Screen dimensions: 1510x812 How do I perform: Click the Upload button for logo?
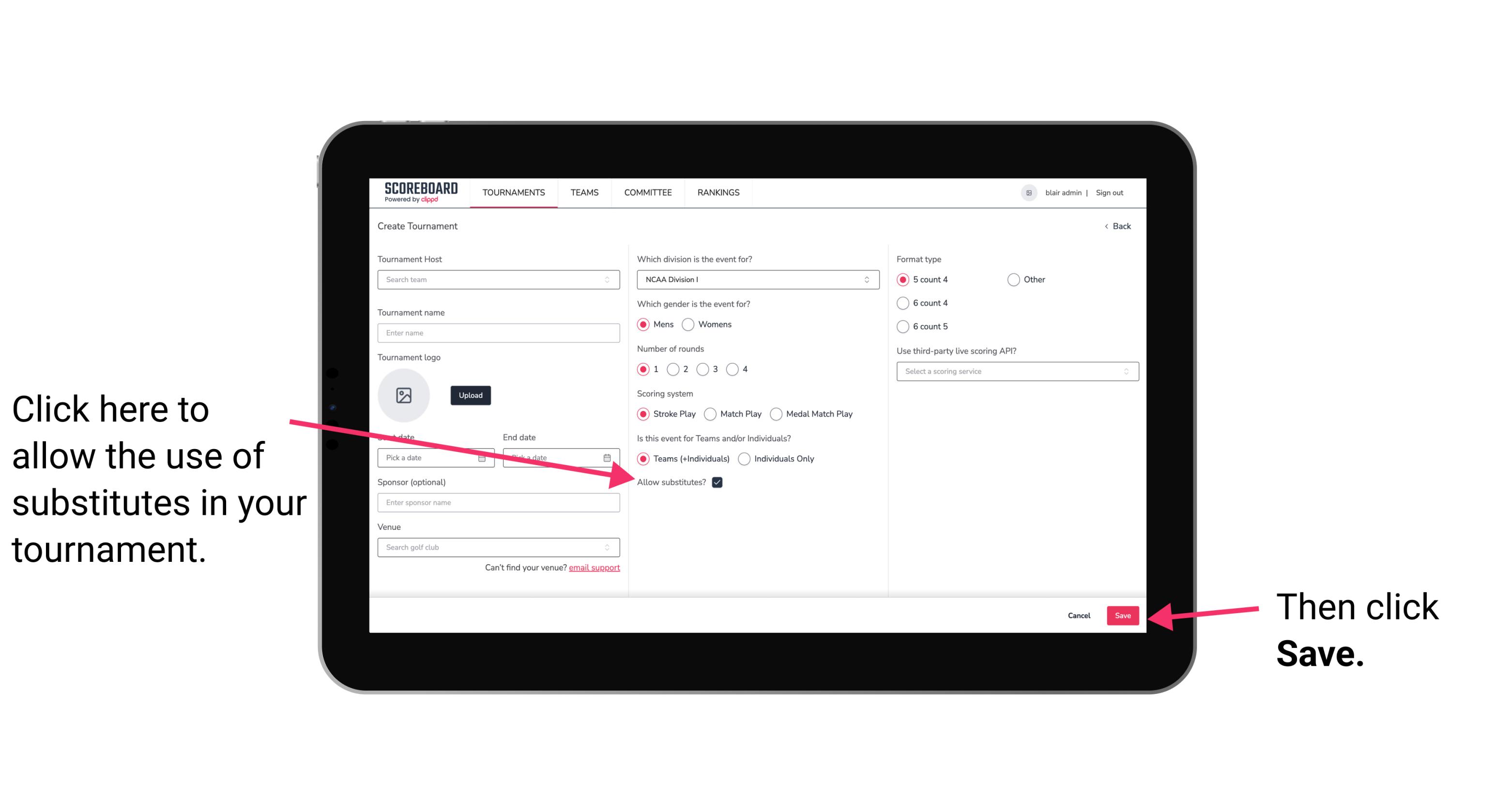[x=468, y=395]
